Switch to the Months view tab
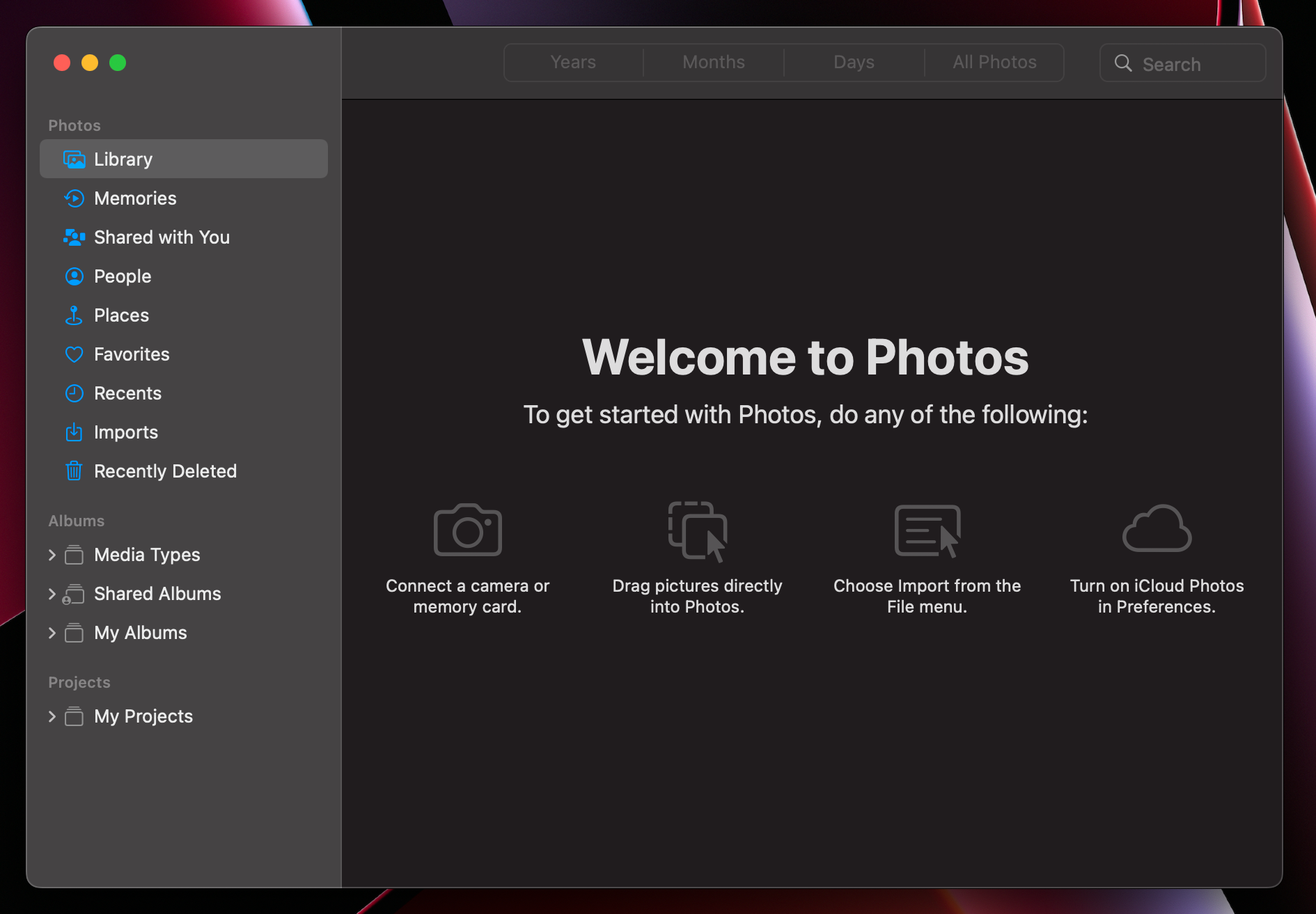 tap(714, 63)
